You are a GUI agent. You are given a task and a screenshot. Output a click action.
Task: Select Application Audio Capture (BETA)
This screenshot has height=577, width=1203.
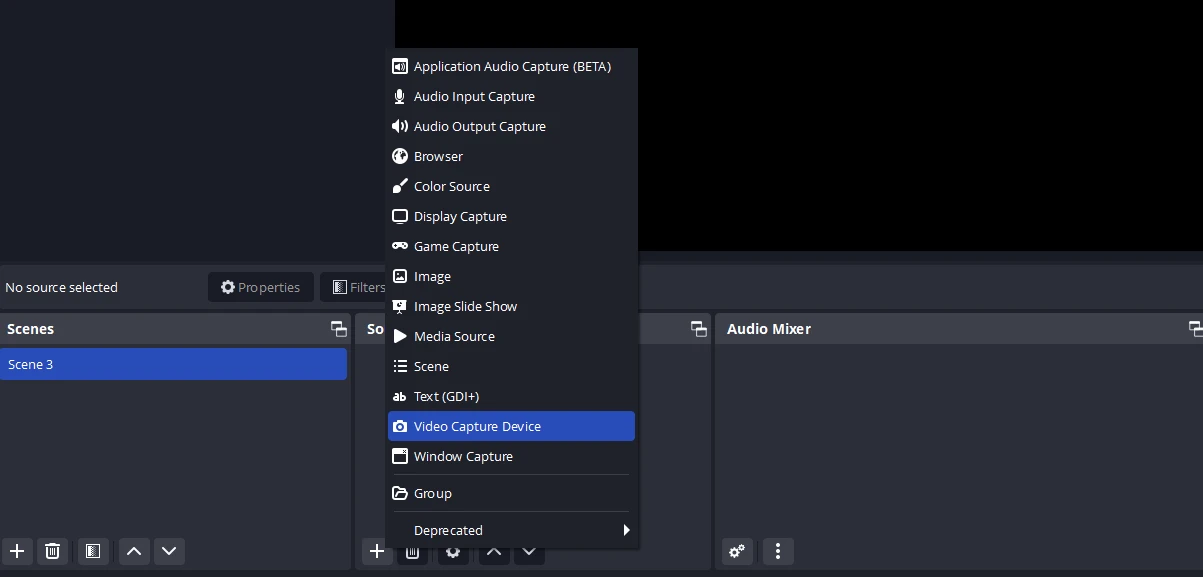(511, 66)
